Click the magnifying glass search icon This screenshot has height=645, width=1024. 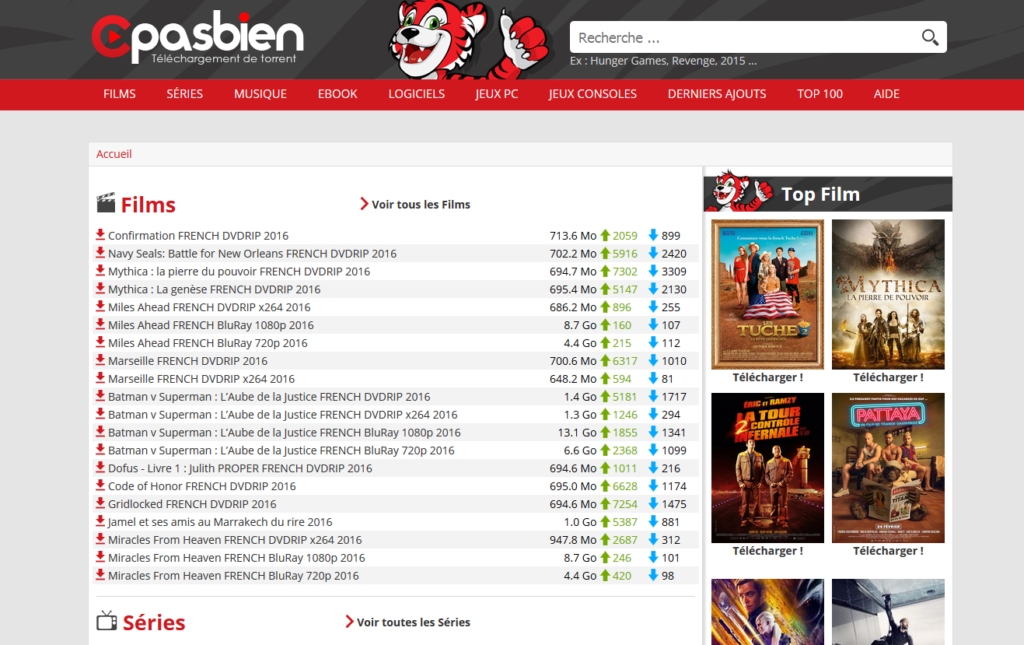pyautogui.click(x=929, y=38)
